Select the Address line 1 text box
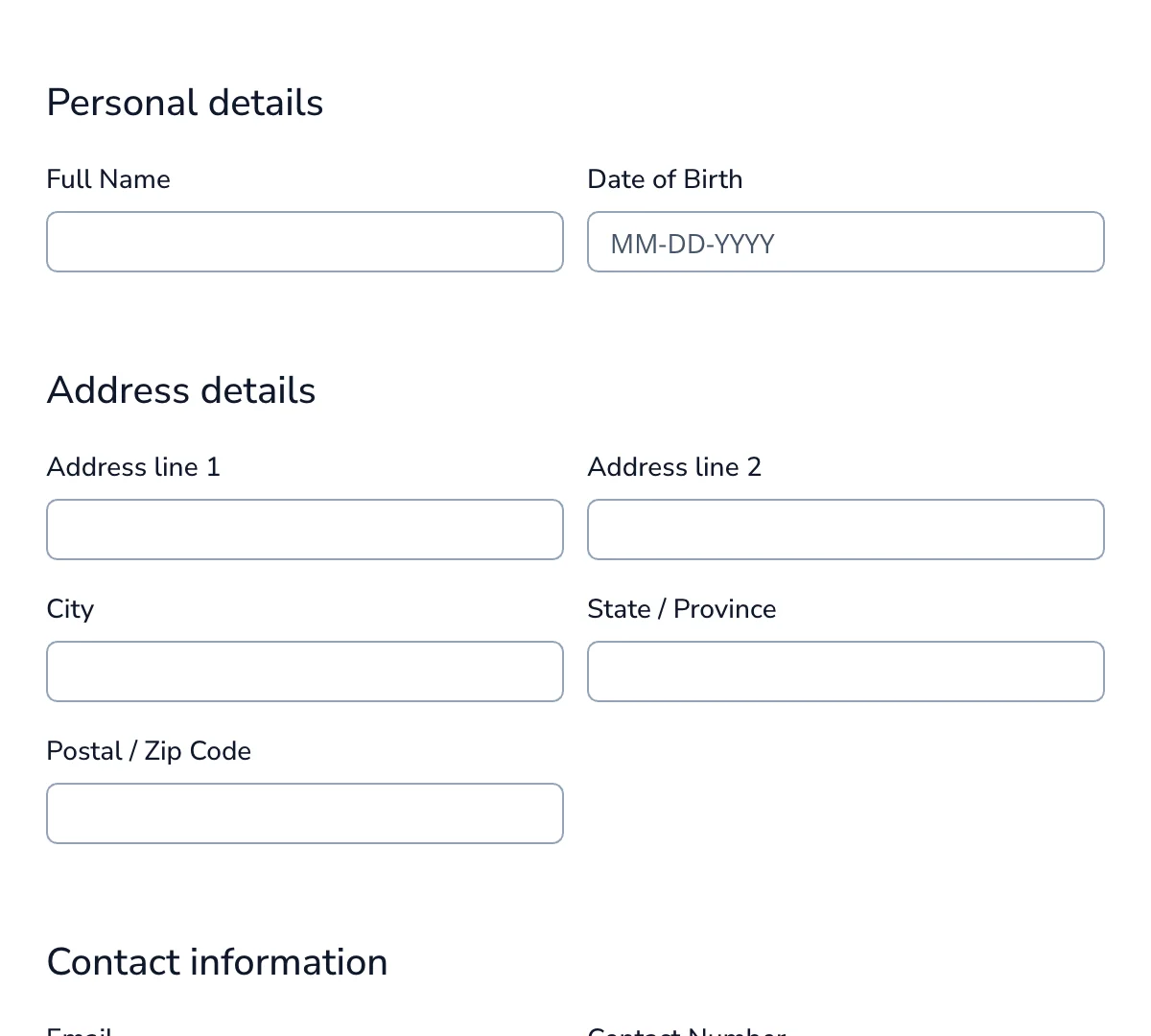Image resolution: width=1151 pixels, height=1036 pixels. point(304,530)
